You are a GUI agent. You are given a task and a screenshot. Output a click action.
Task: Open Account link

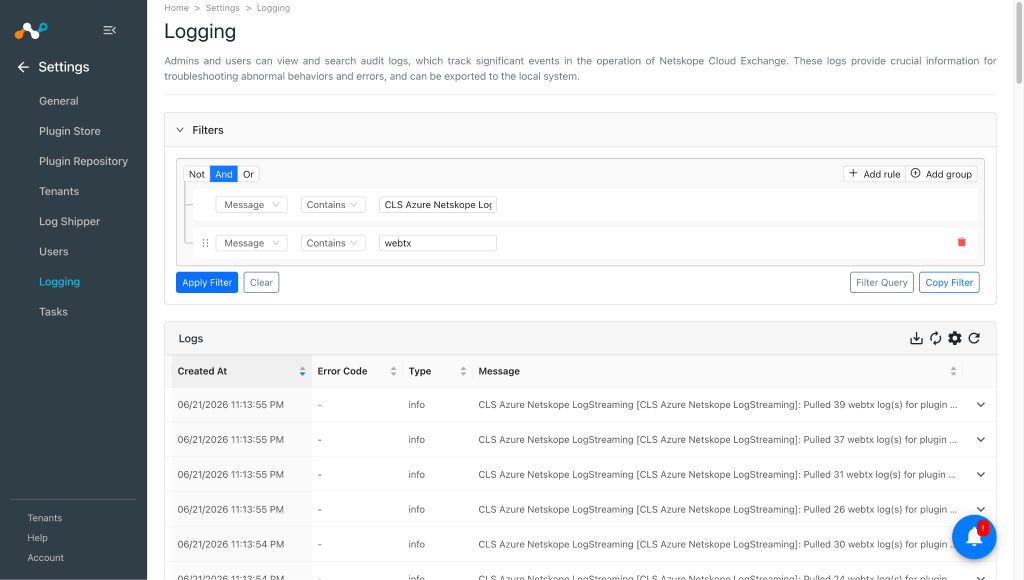(x=46, y=558)
